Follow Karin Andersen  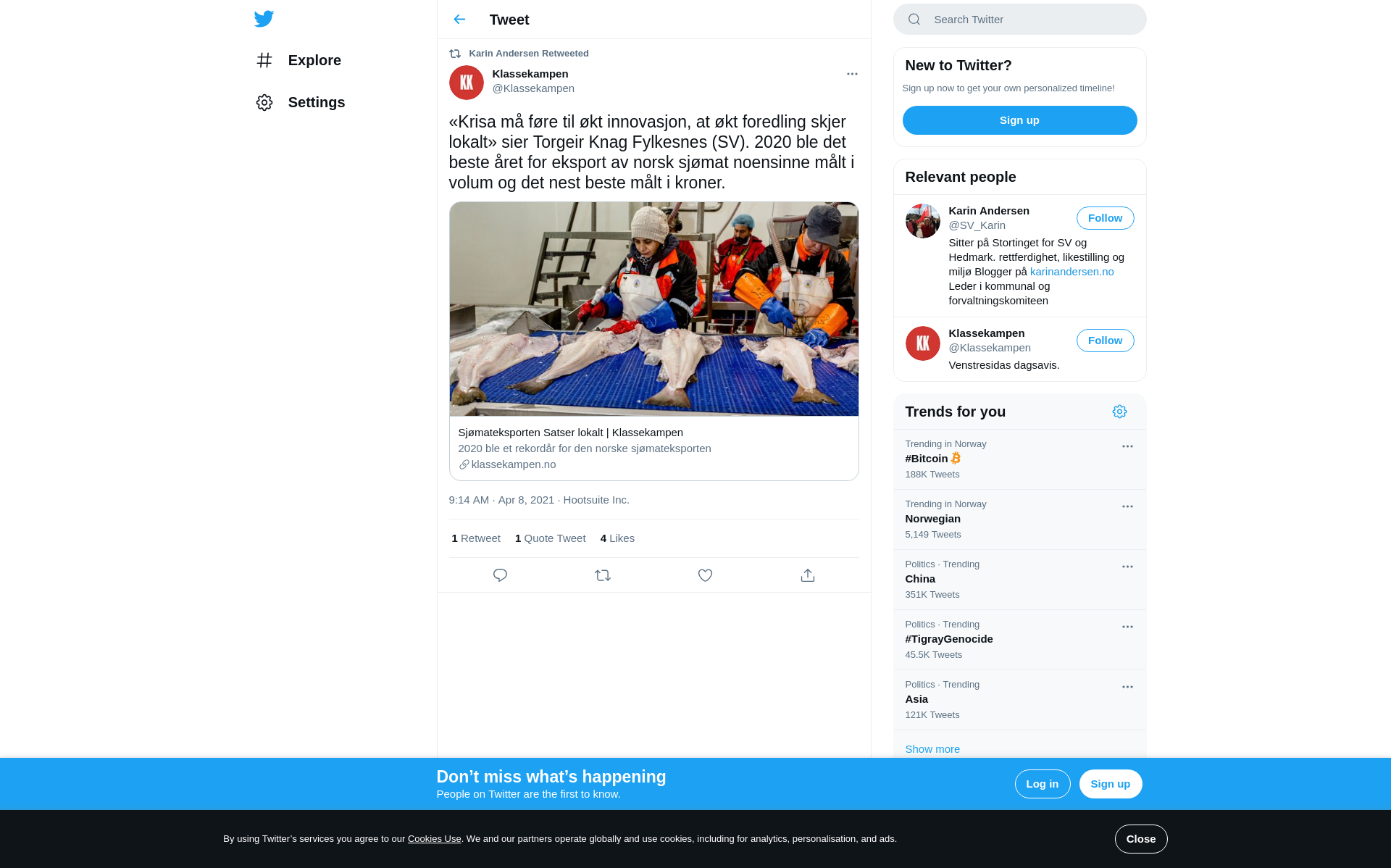1105,218
